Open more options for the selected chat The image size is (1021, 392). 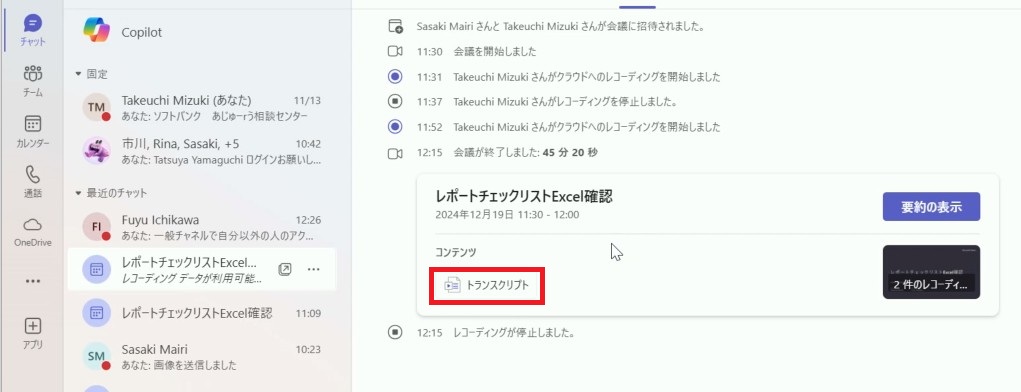click(313, 269)
